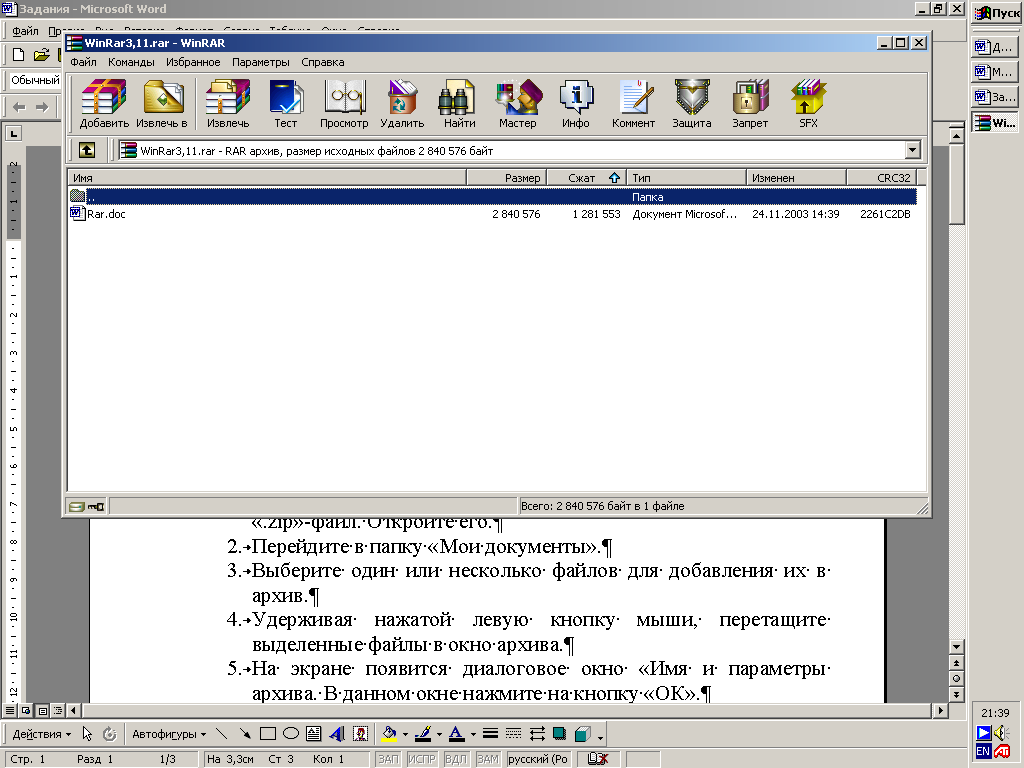Click the Защита (Protect) shield icon

(692, 104)
